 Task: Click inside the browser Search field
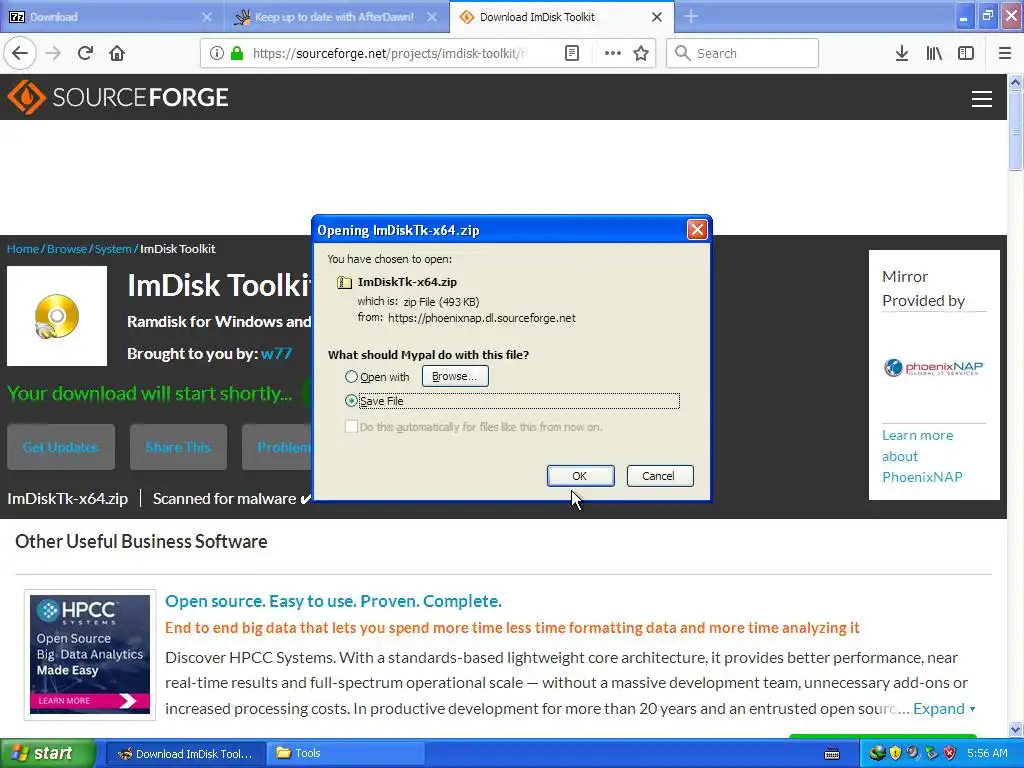[743, 53]
